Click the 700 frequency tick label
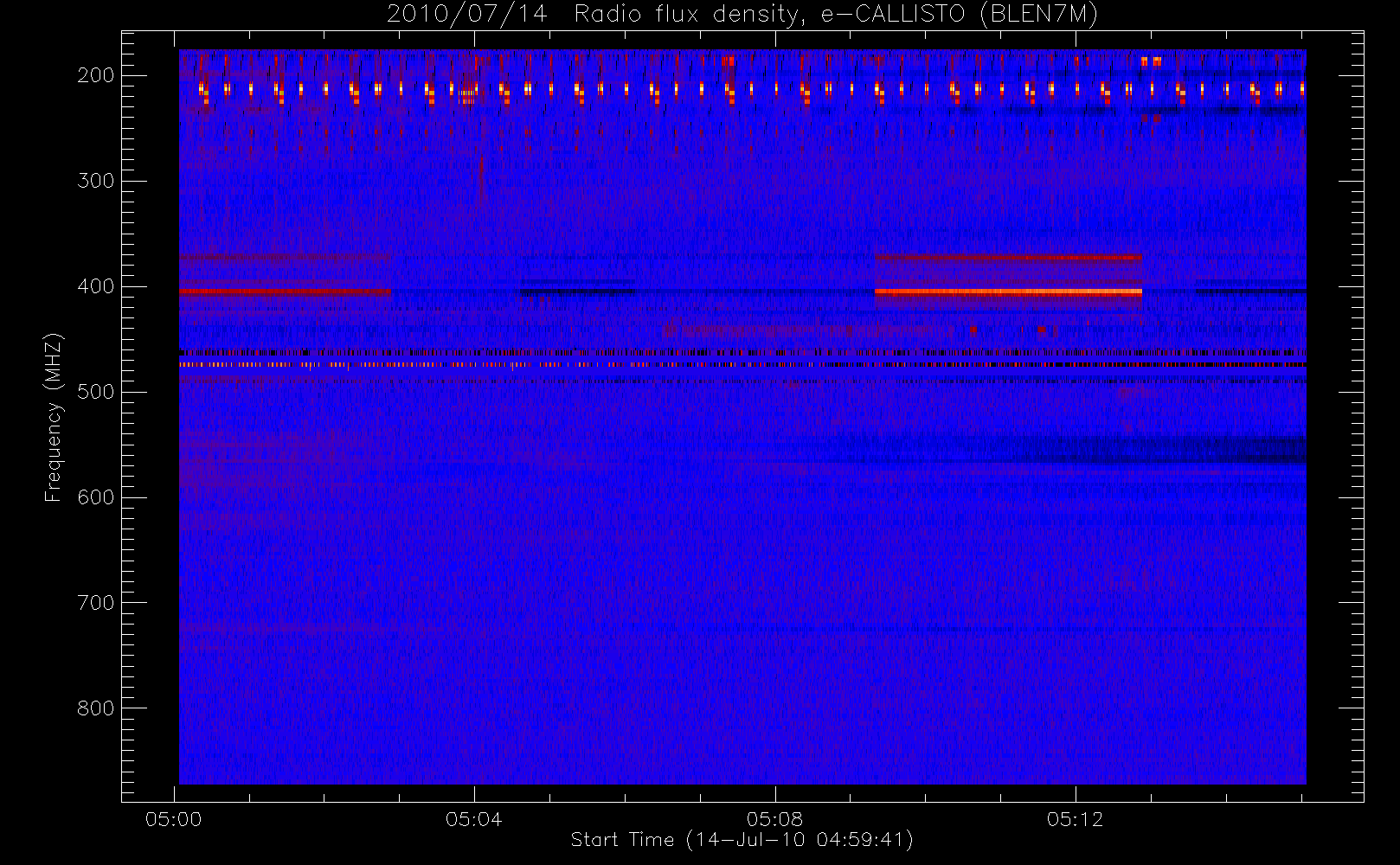Screen dimensions: 1400x865 click(x=95, y=603)
